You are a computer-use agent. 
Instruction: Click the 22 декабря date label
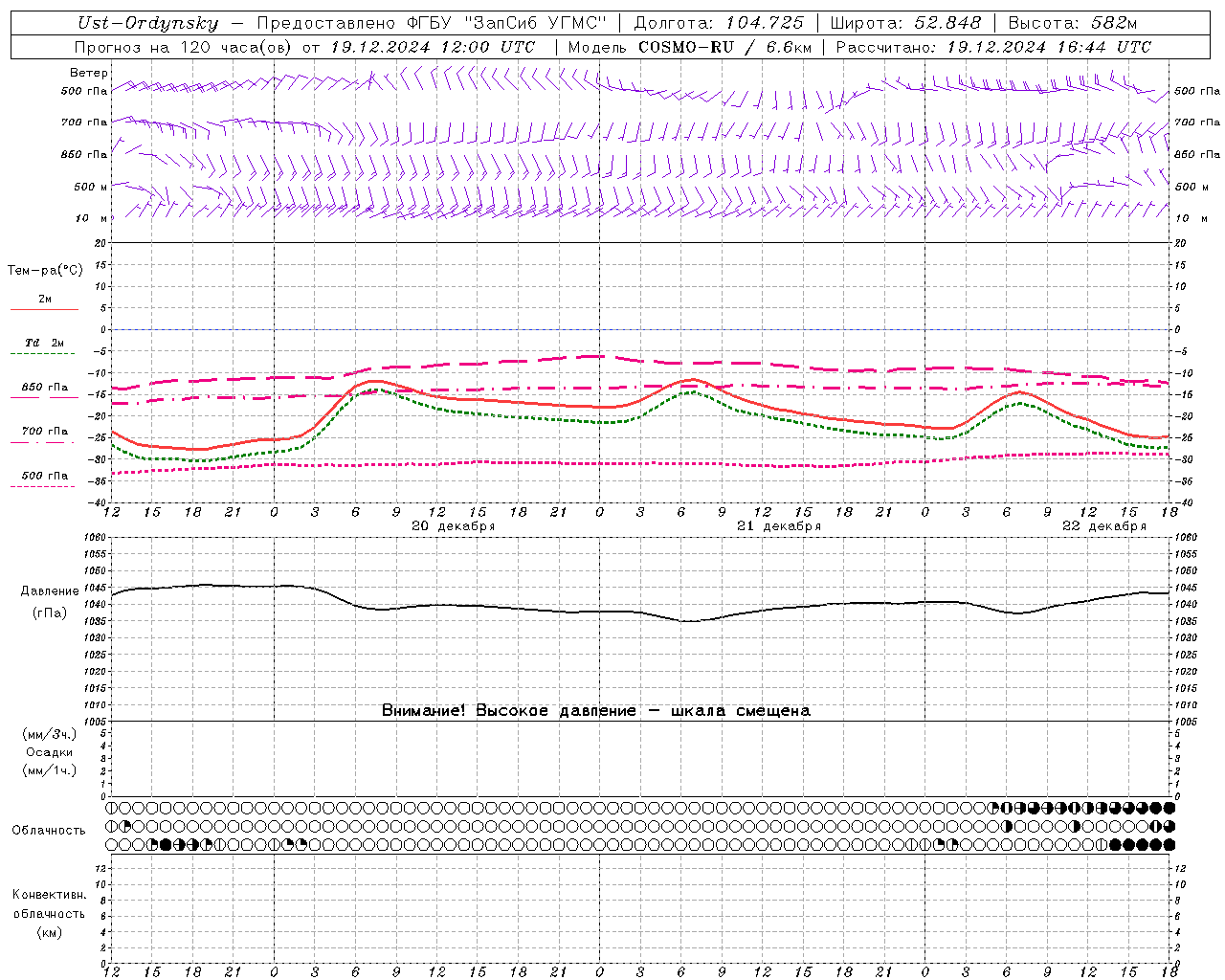coord(1104,526)
